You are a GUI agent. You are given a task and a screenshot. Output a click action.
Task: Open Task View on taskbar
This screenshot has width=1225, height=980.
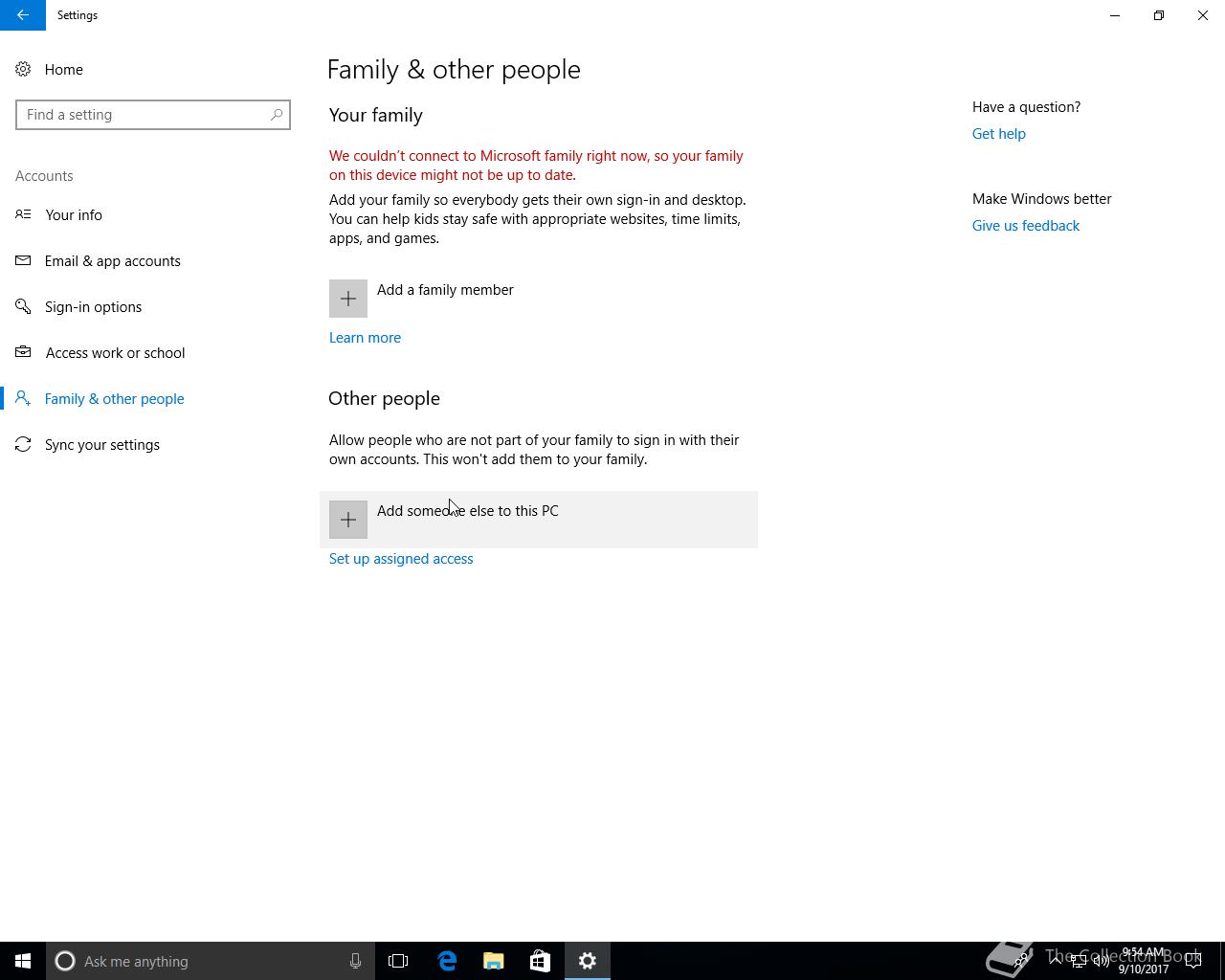398,961
